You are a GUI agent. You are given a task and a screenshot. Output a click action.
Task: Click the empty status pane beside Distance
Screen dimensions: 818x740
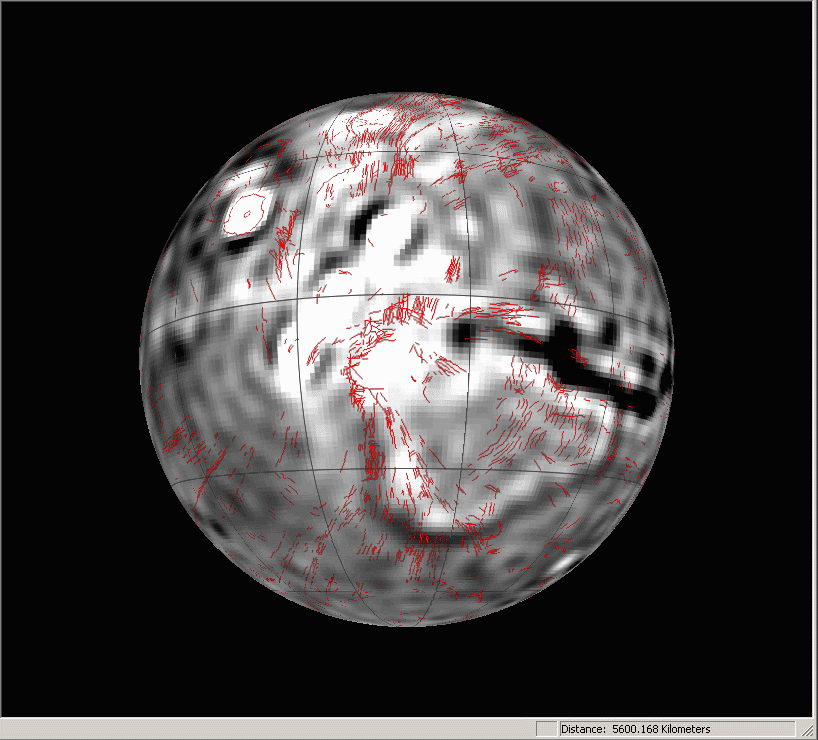click(x=546, y=729)
